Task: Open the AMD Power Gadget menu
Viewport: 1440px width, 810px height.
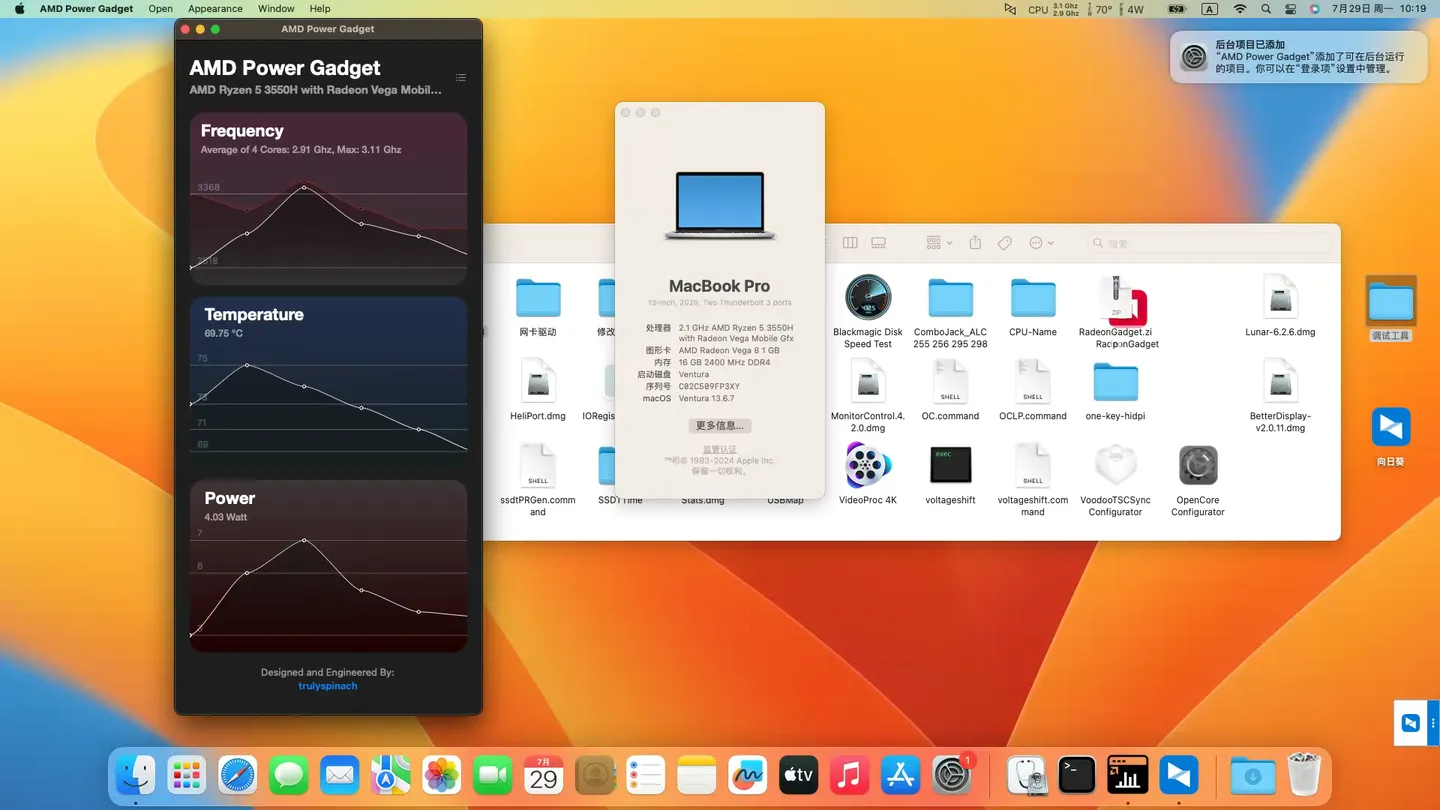Action: pos(86,9)
